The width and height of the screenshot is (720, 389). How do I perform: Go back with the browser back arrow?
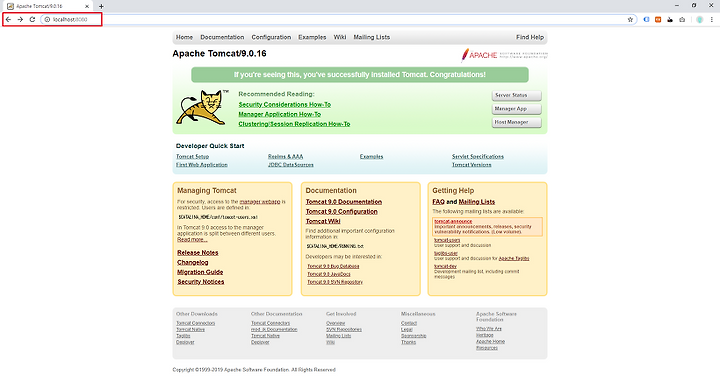coord(8,20)
